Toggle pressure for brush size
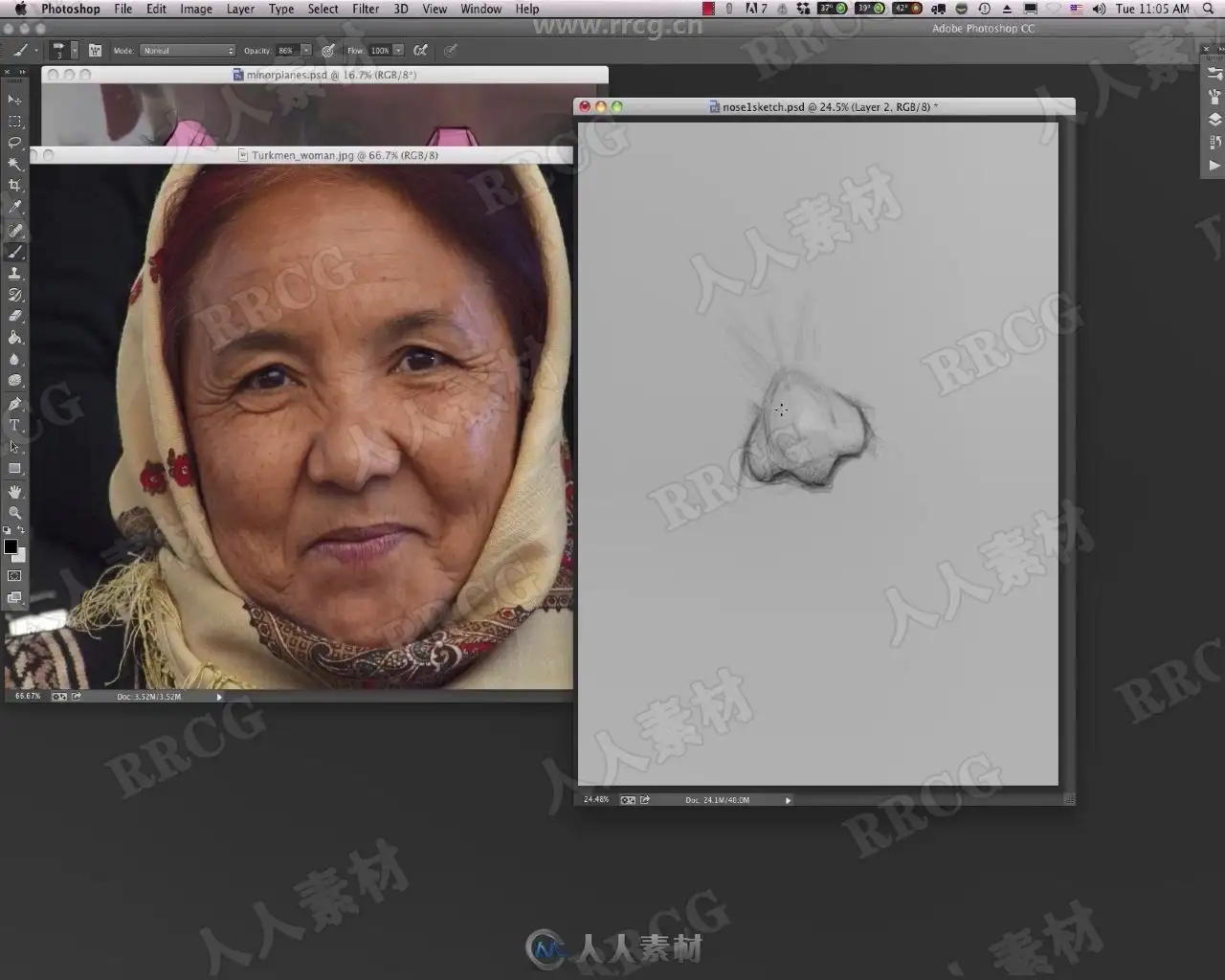Screen dimensions: 1225x980 450,51
